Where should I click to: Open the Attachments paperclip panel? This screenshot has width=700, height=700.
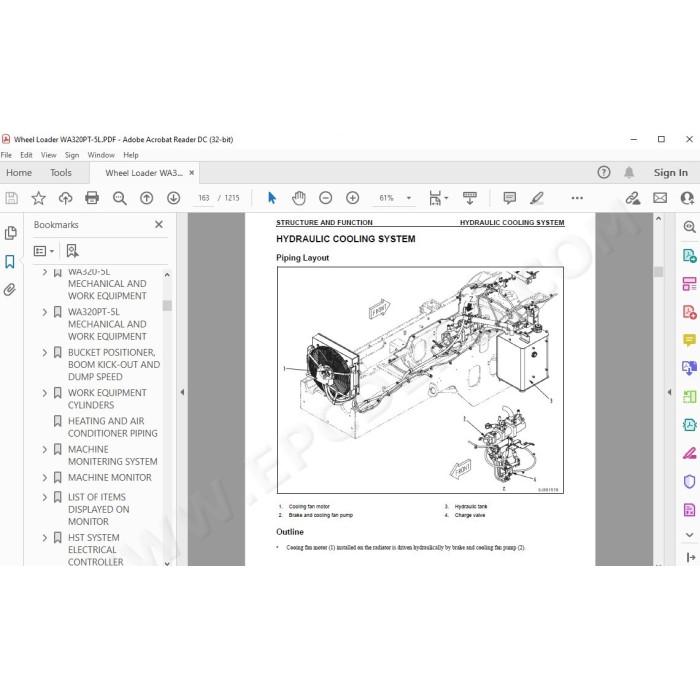(x=10, y=290)
